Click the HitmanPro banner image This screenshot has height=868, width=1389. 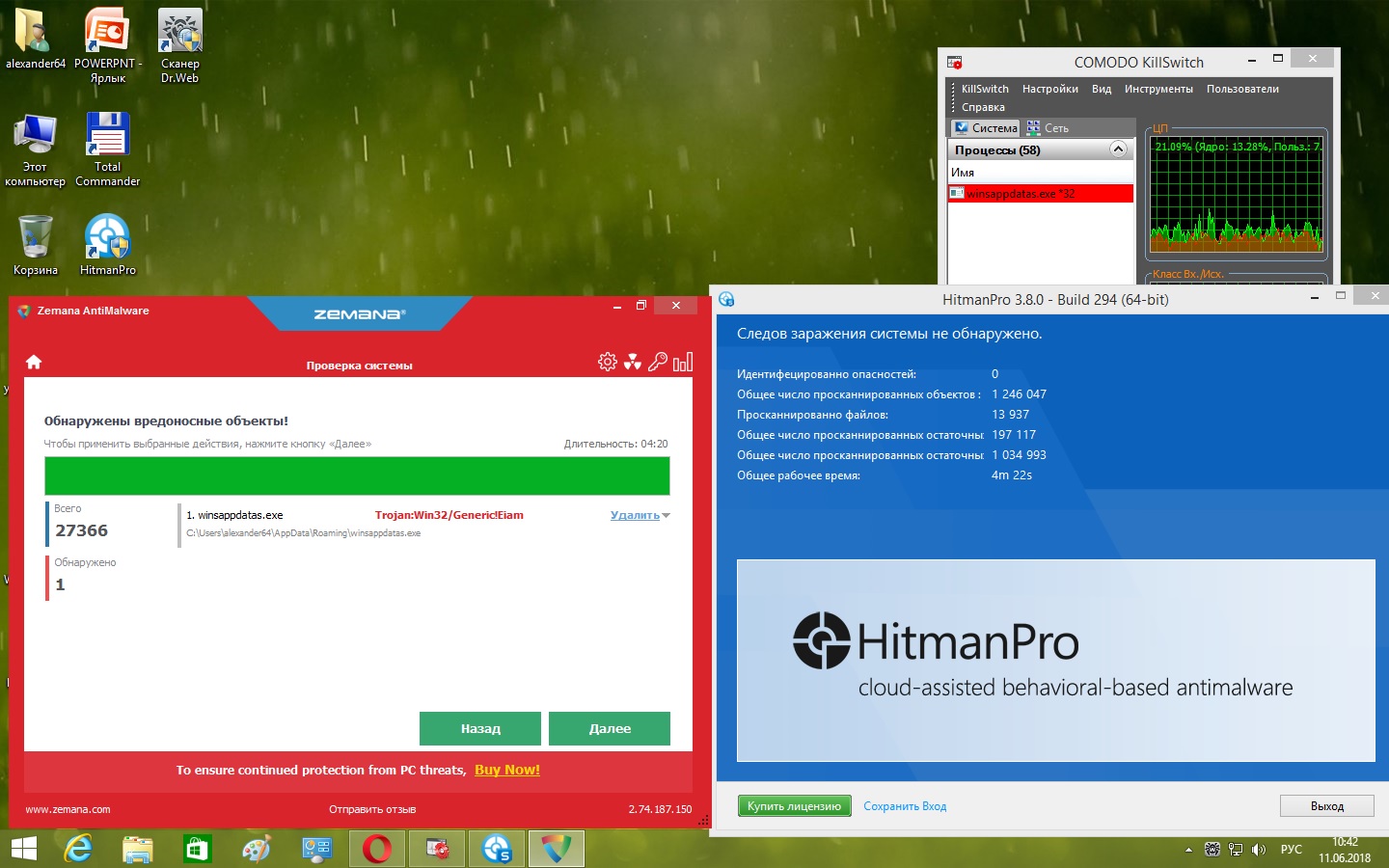tap(1056, 661)
